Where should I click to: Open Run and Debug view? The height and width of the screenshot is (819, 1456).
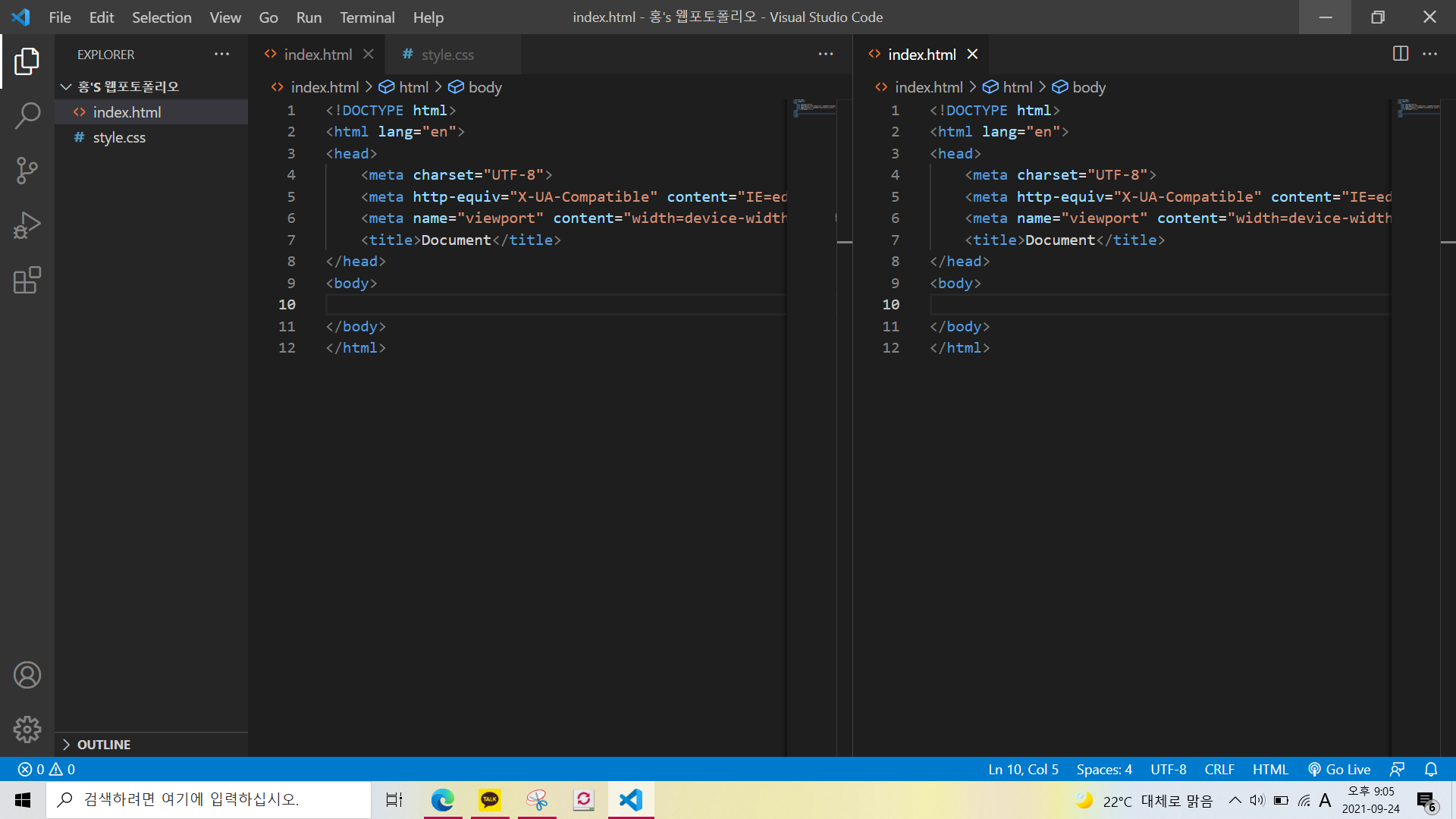coord(27,225)
